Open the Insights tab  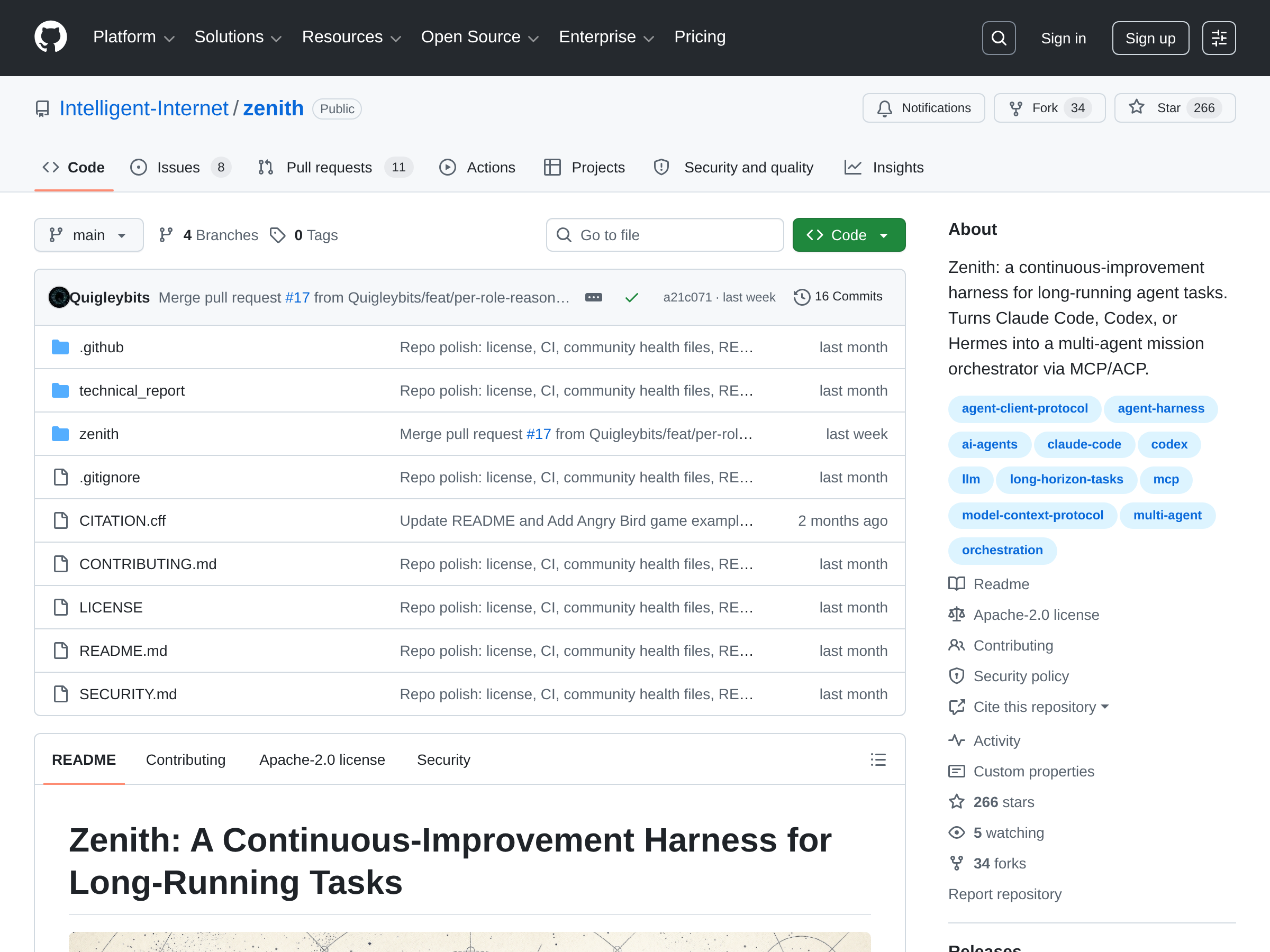pyautogui.click(x=884, y=168)
